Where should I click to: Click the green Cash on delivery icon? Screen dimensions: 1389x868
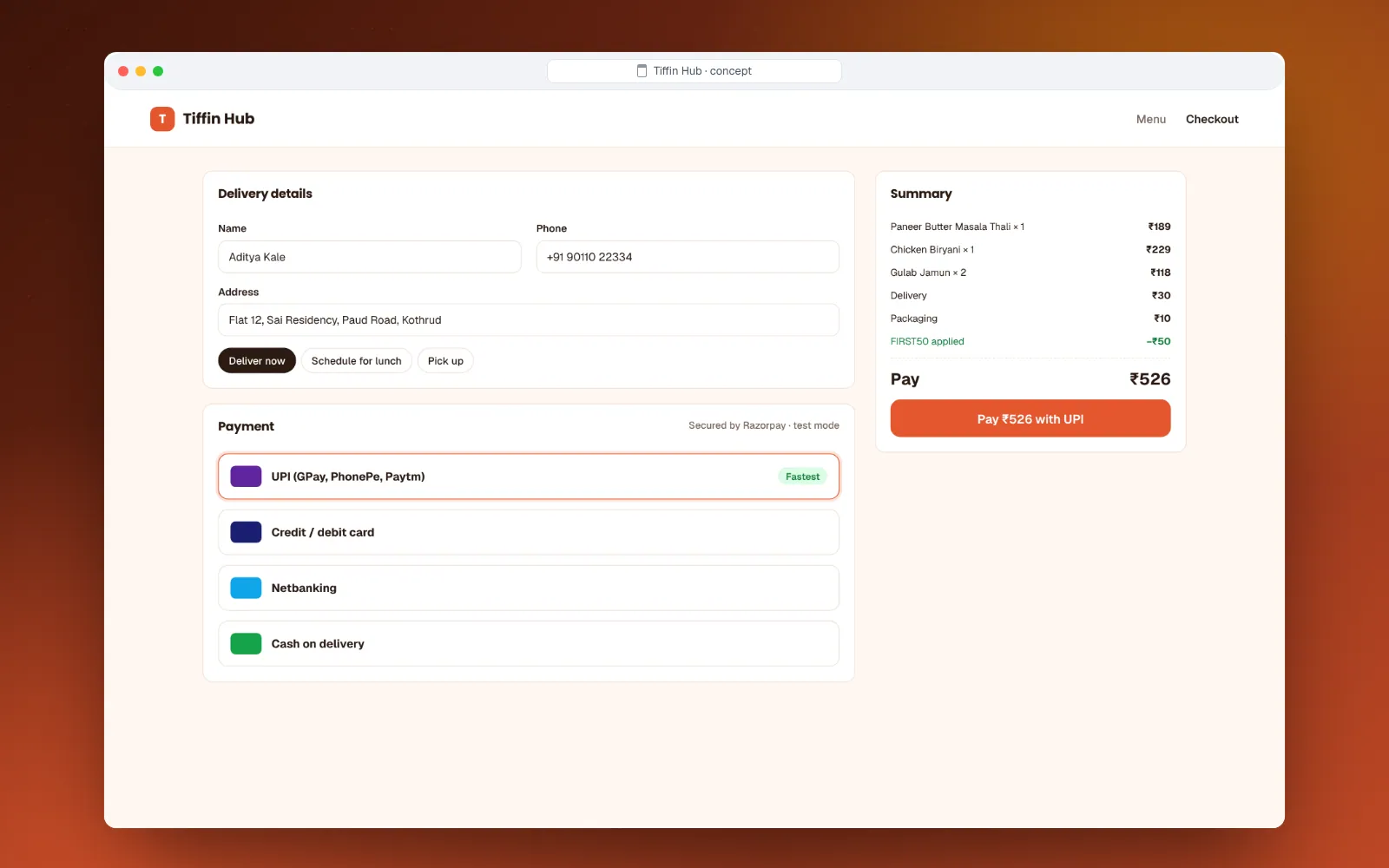246,643
